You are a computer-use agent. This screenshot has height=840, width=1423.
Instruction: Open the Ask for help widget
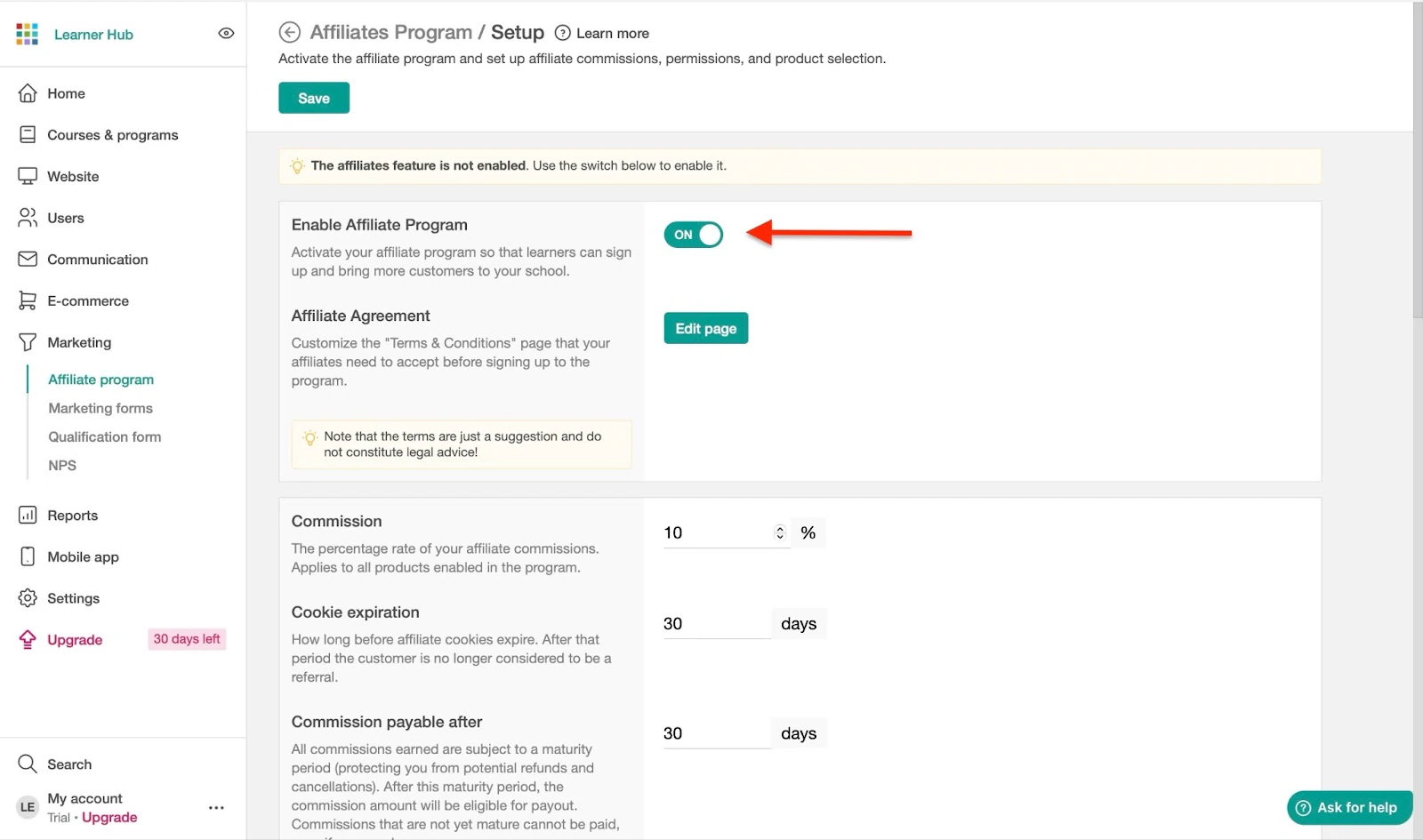[x=1349, y=808]
